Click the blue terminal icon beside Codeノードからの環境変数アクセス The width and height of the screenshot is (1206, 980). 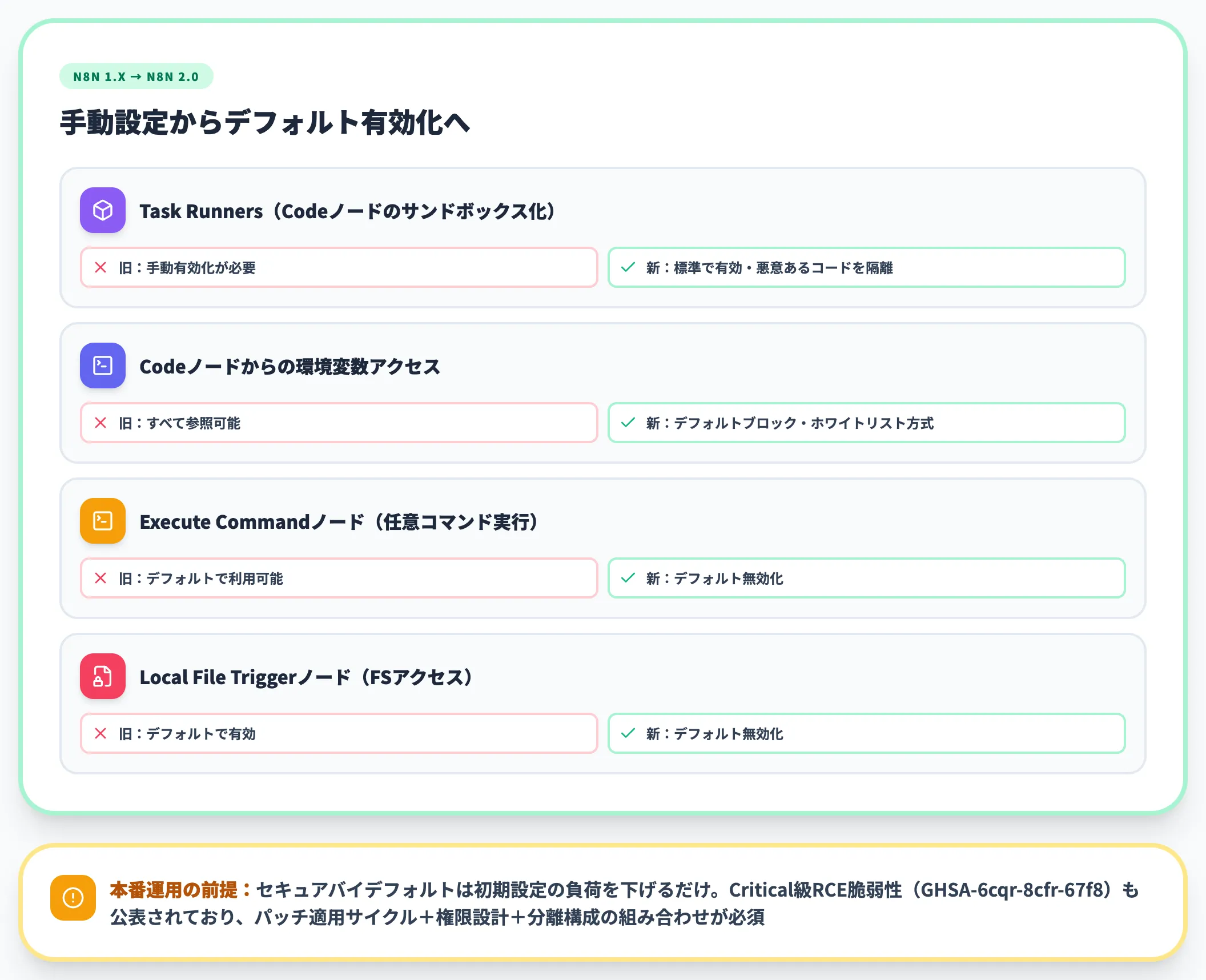(x=103, y=366)
